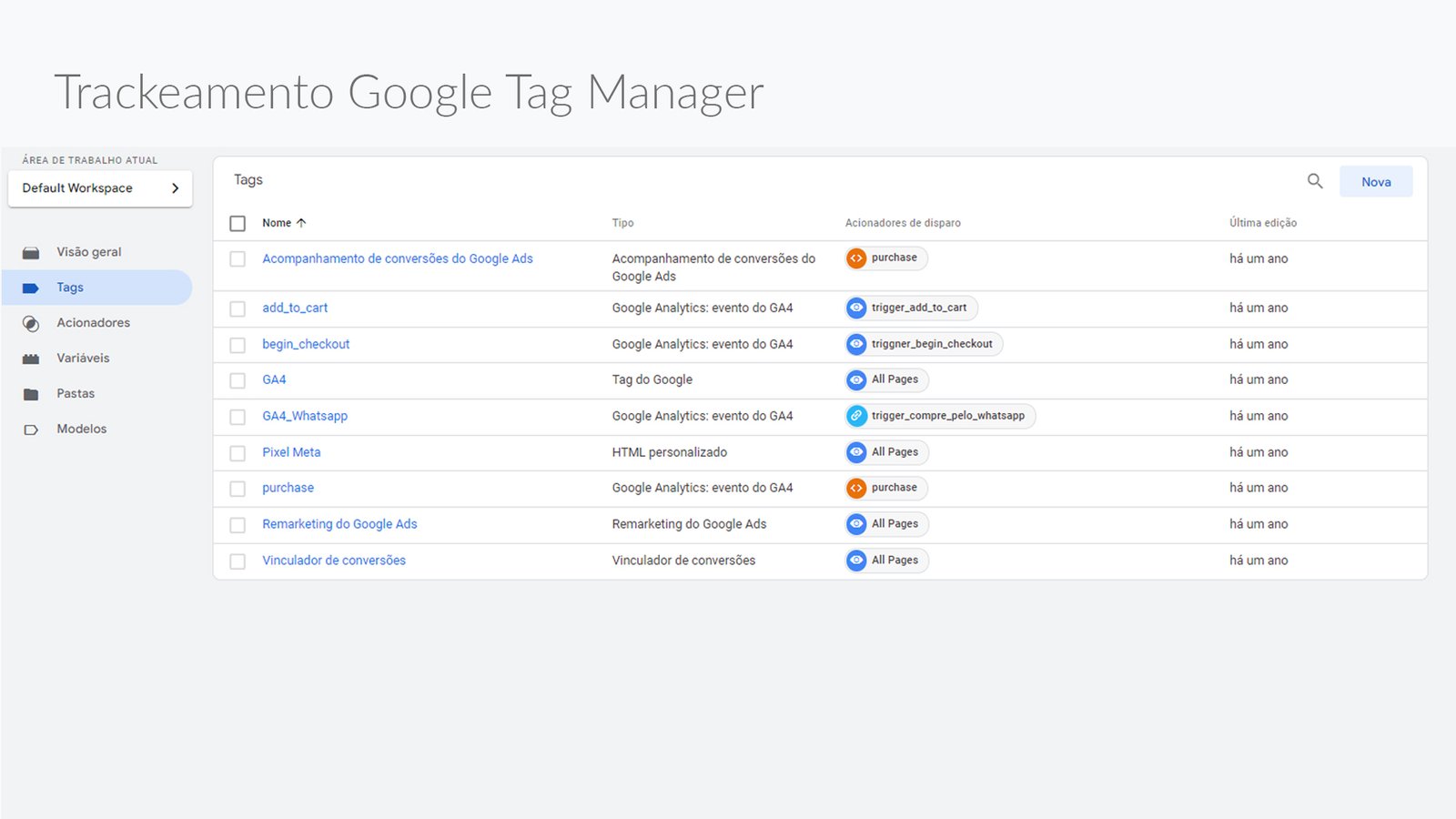This screenshot has height=819, width=1456.
Task: Go to the Tags sidebar section
Action: (x=70, y=288)
